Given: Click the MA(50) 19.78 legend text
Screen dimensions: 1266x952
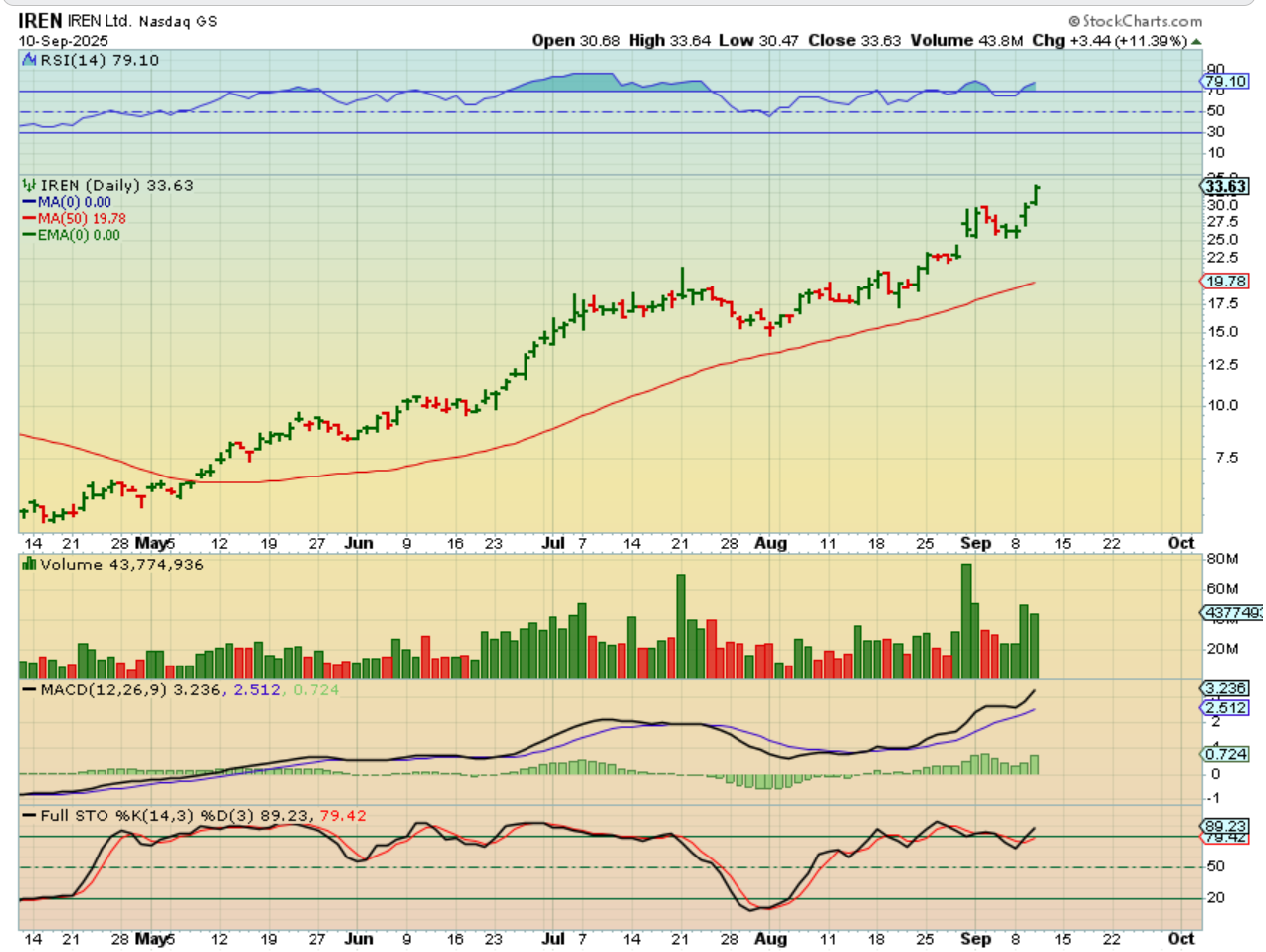Looking at the screenshot, I should pos(82,219).
